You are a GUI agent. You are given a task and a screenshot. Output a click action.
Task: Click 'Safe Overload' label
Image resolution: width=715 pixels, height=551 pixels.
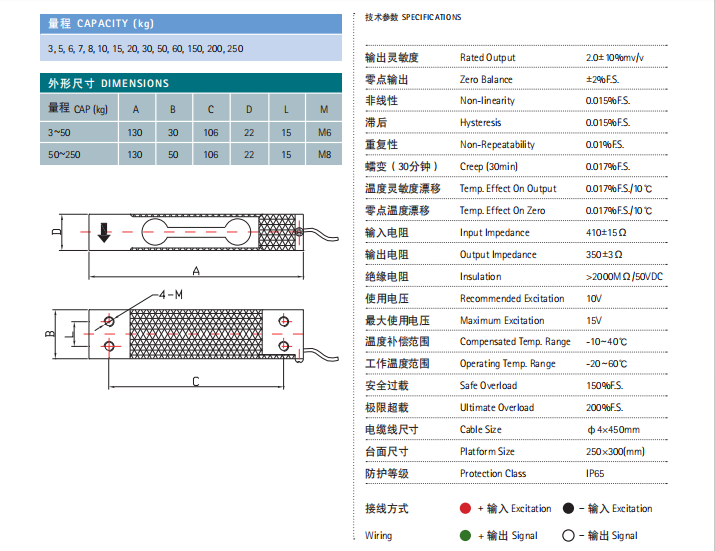tap(488, 385)
